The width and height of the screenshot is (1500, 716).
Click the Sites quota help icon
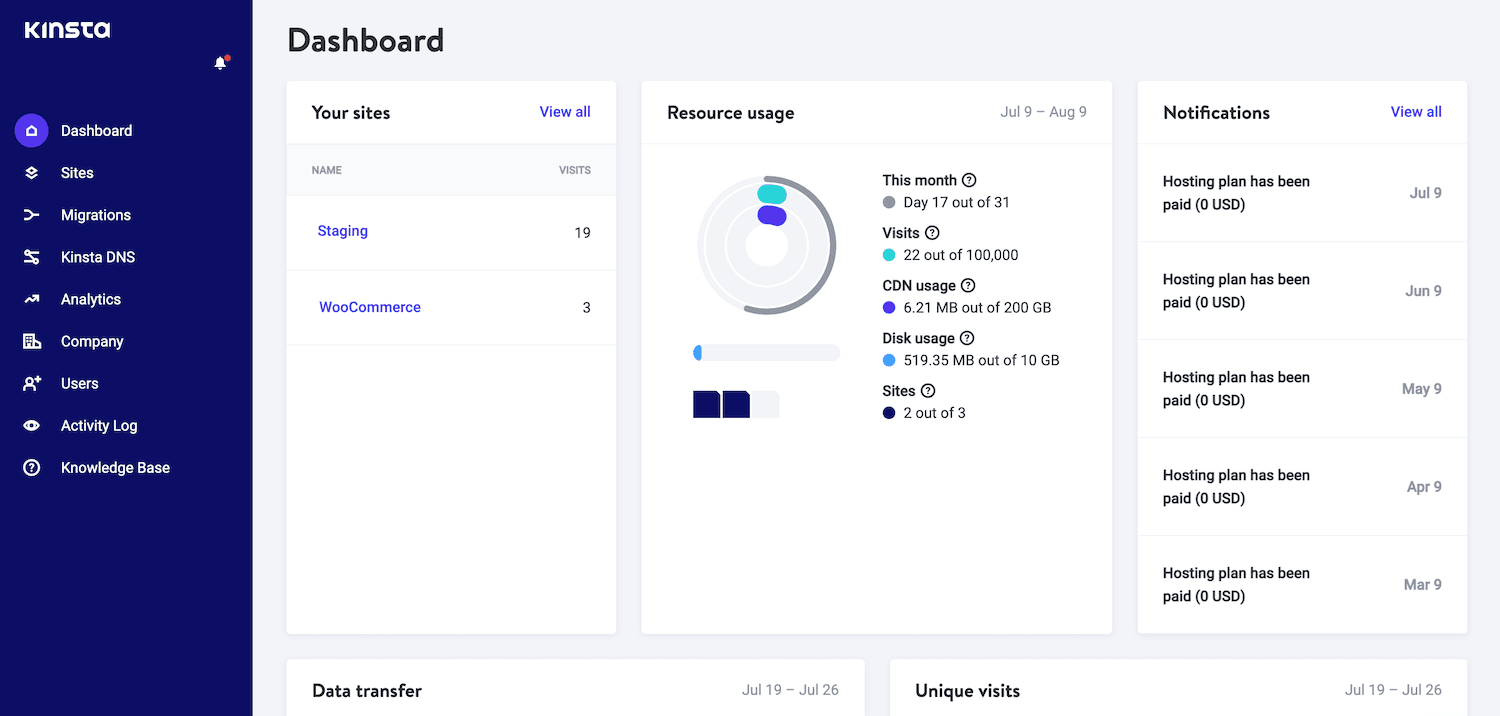[928, 390]
